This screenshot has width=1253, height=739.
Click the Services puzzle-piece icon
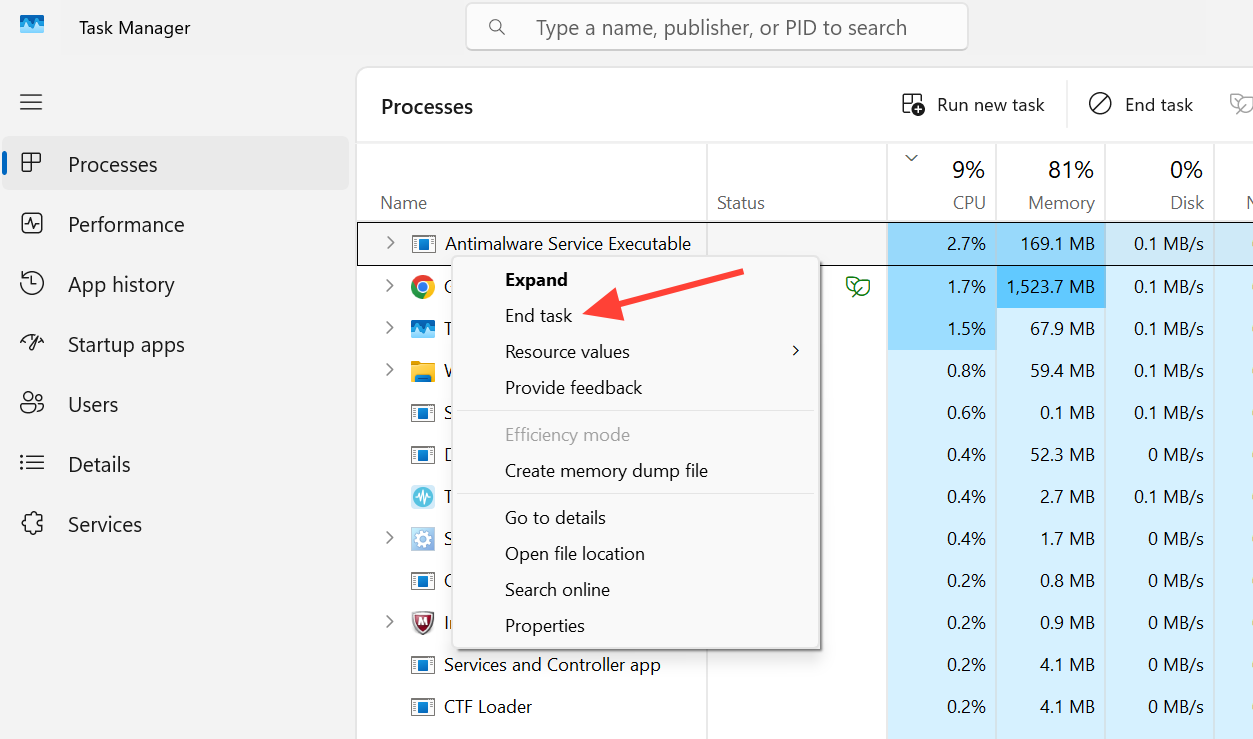tap(32, 524)
